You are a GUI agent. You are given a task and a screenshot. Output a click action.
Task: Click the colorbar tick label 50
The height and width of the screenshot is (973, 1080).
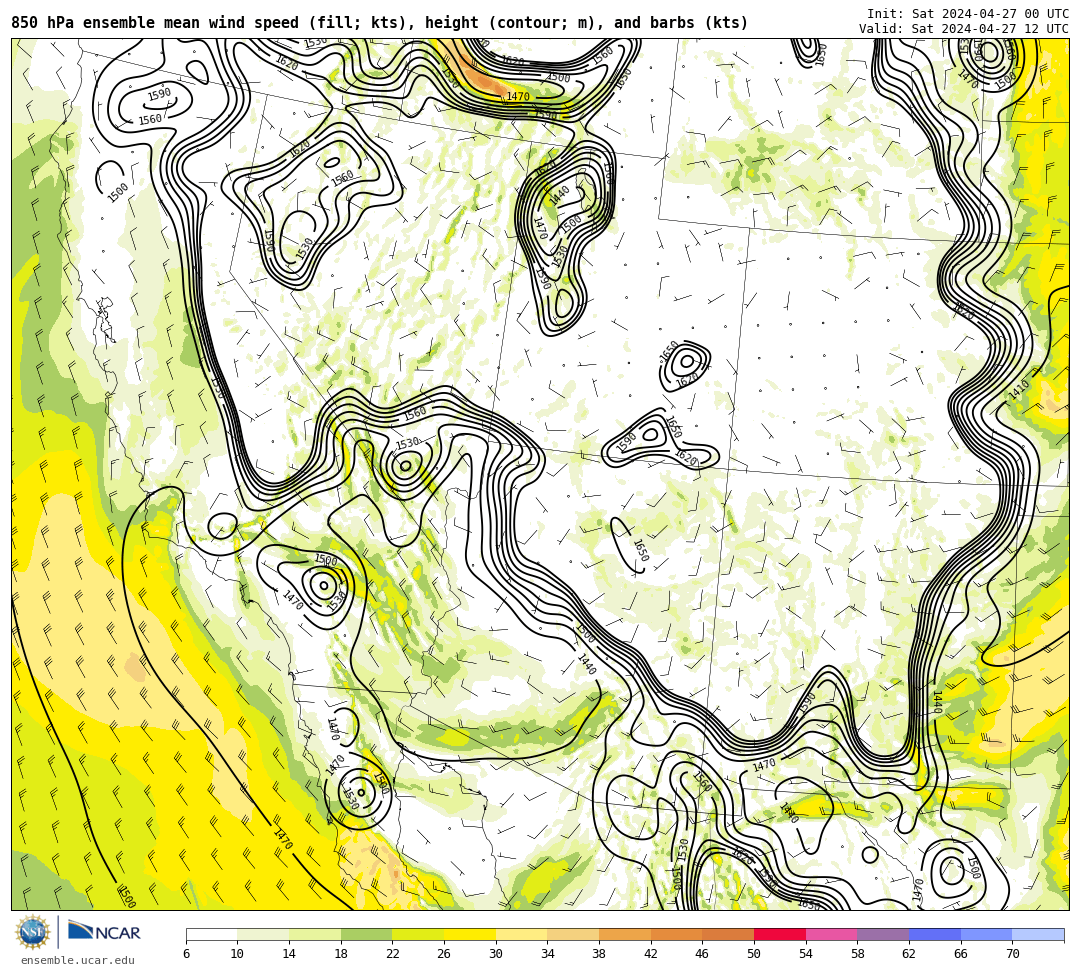point(754,954)
